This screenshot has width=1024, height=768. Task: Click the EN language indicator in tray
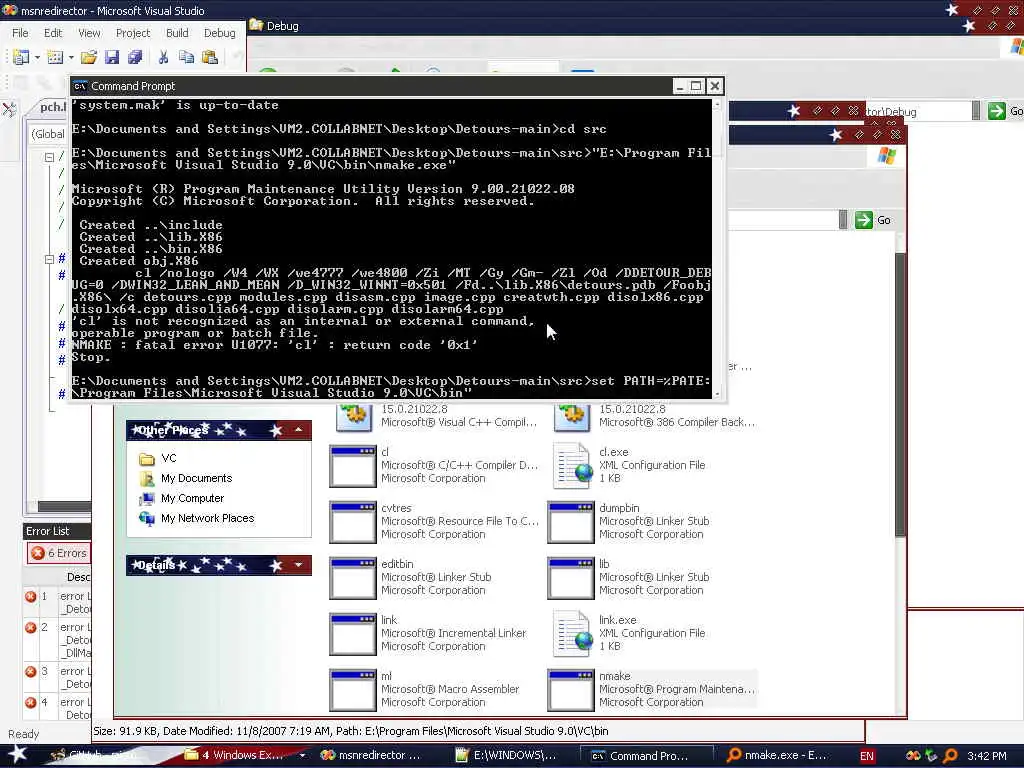coord(867,756)
